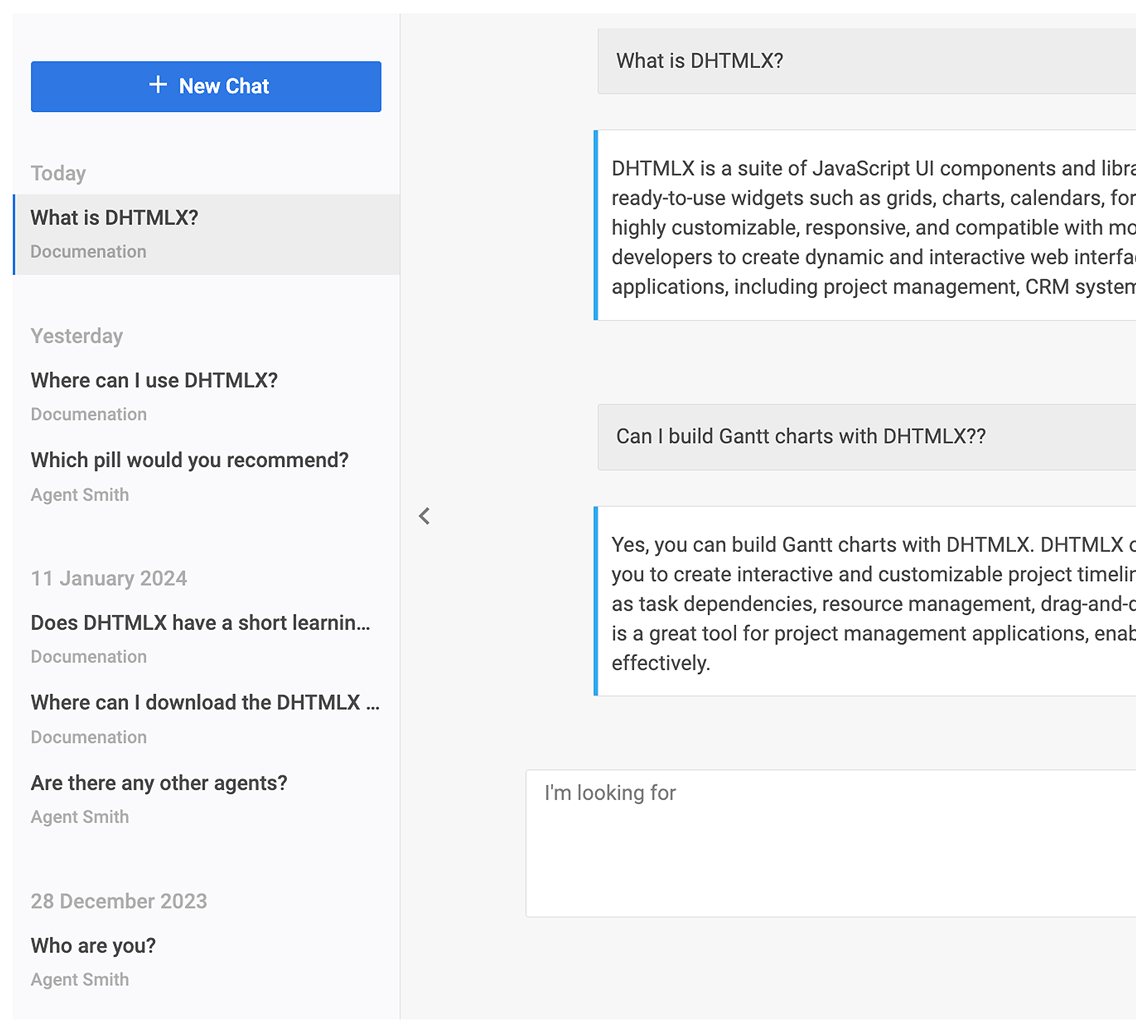Focus the 'I'm looking for' message input
1136x1032 pixels.
pyautogui.click(x=830, y=844)
